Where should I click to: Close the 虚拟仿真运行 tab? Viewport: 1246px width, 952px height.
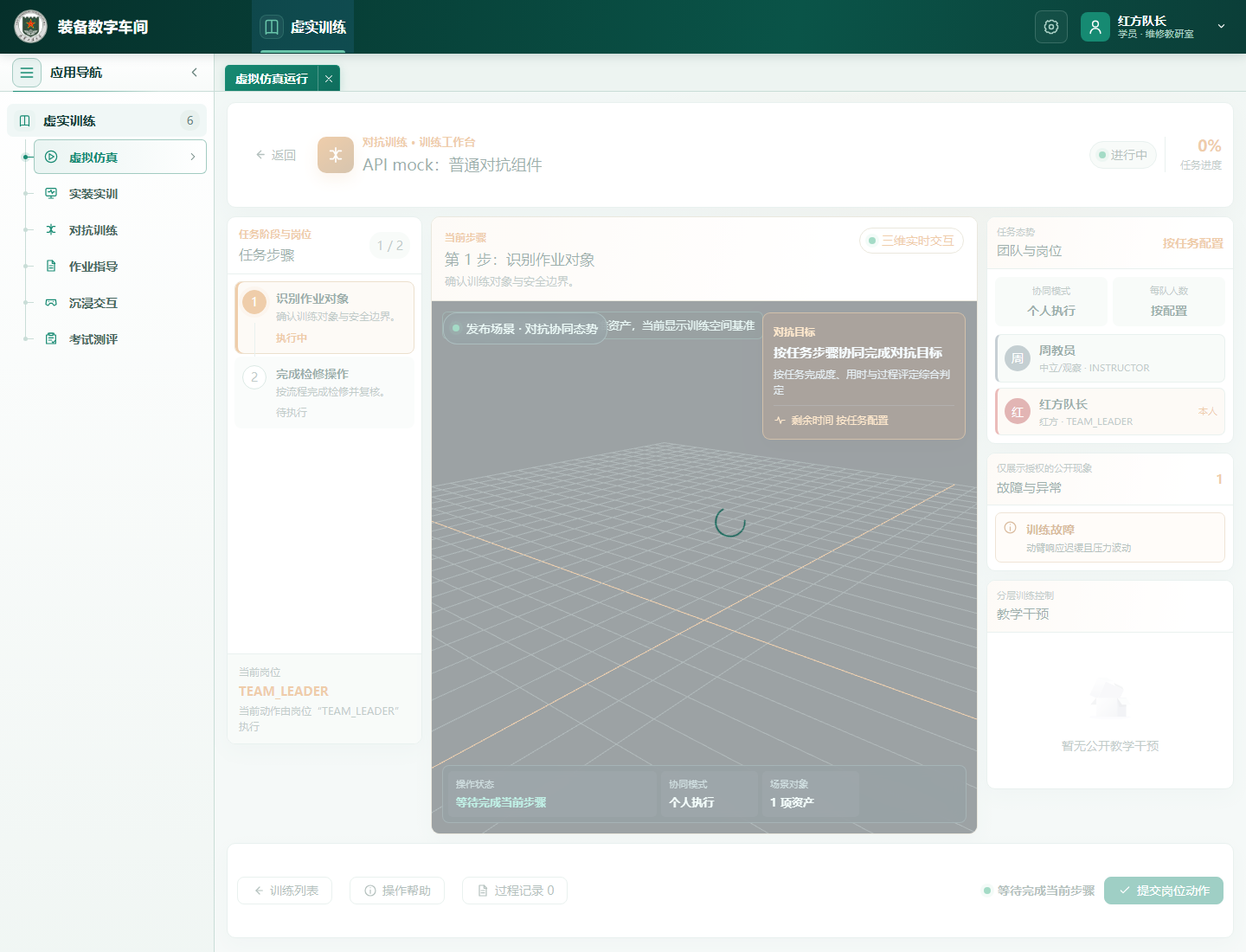coord(329,79)
